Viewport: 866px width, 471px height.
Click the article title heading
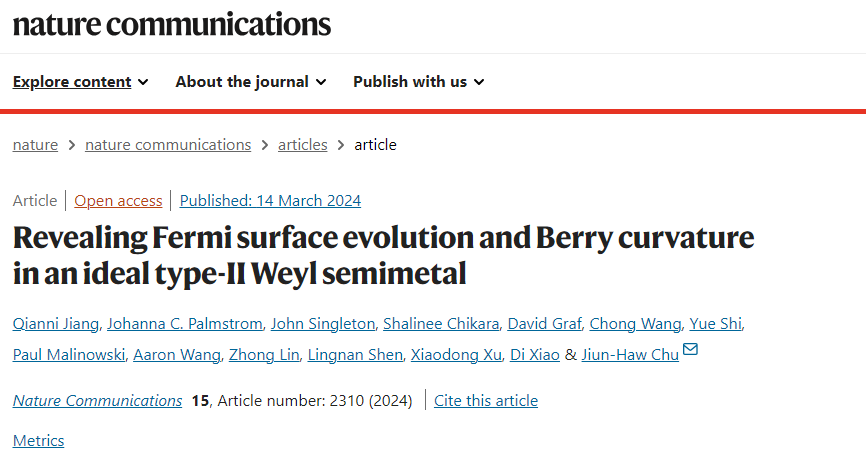383,255
